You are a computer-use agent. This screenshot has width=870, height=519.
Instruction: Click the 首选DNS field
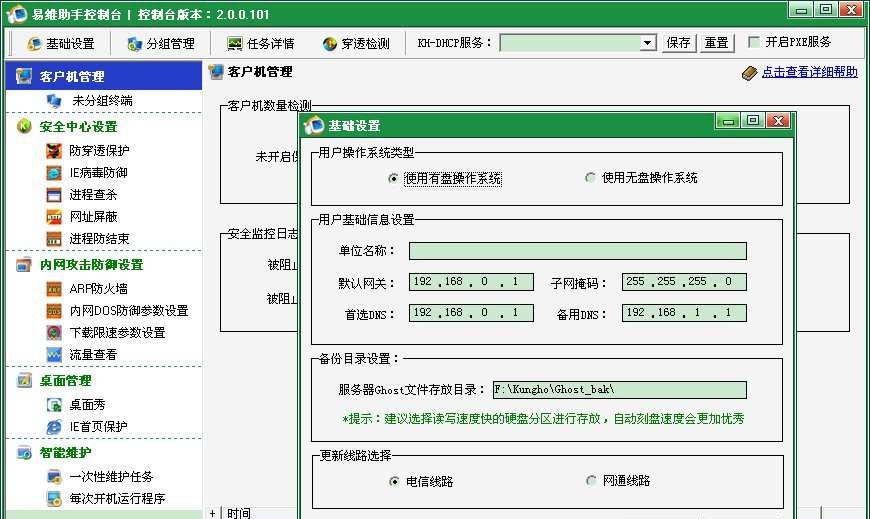click(x=471, y=313)
